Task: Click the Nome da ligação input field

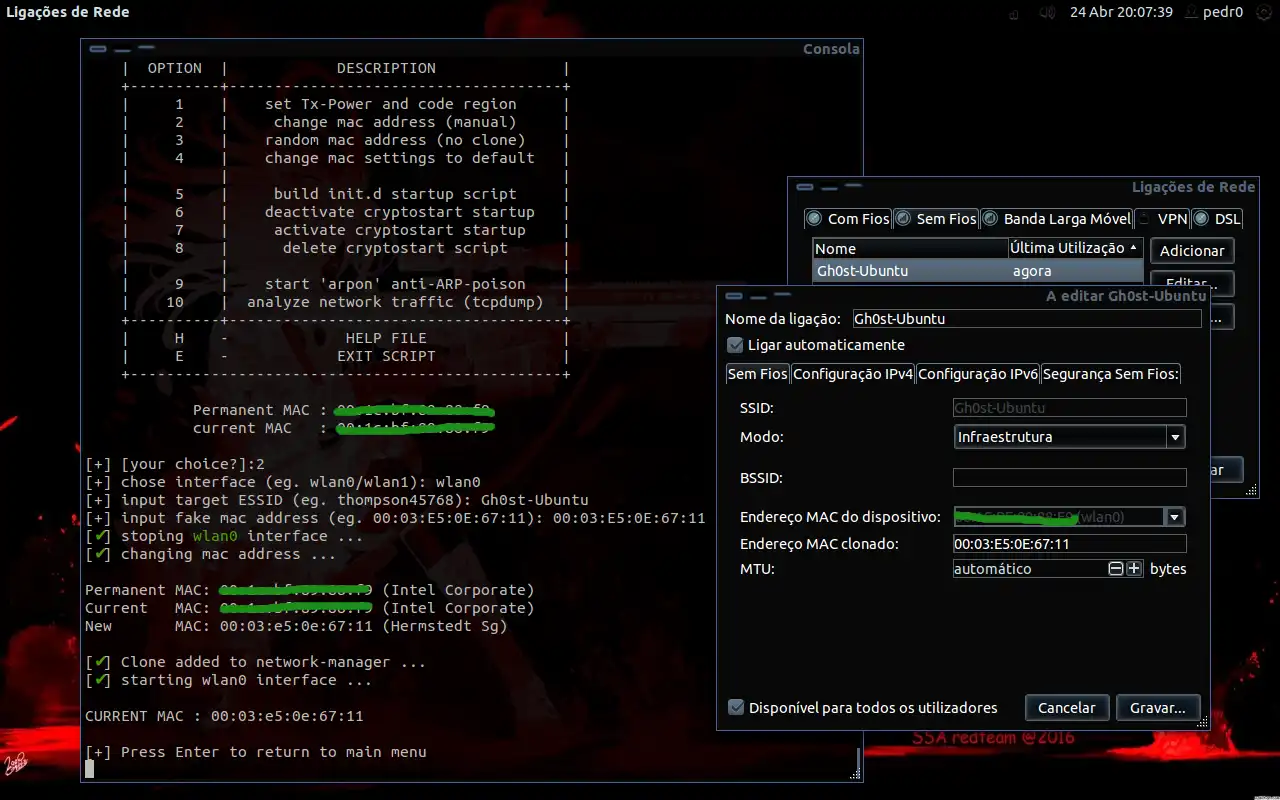Action: pyautogui.click(x=1026, y=319)
